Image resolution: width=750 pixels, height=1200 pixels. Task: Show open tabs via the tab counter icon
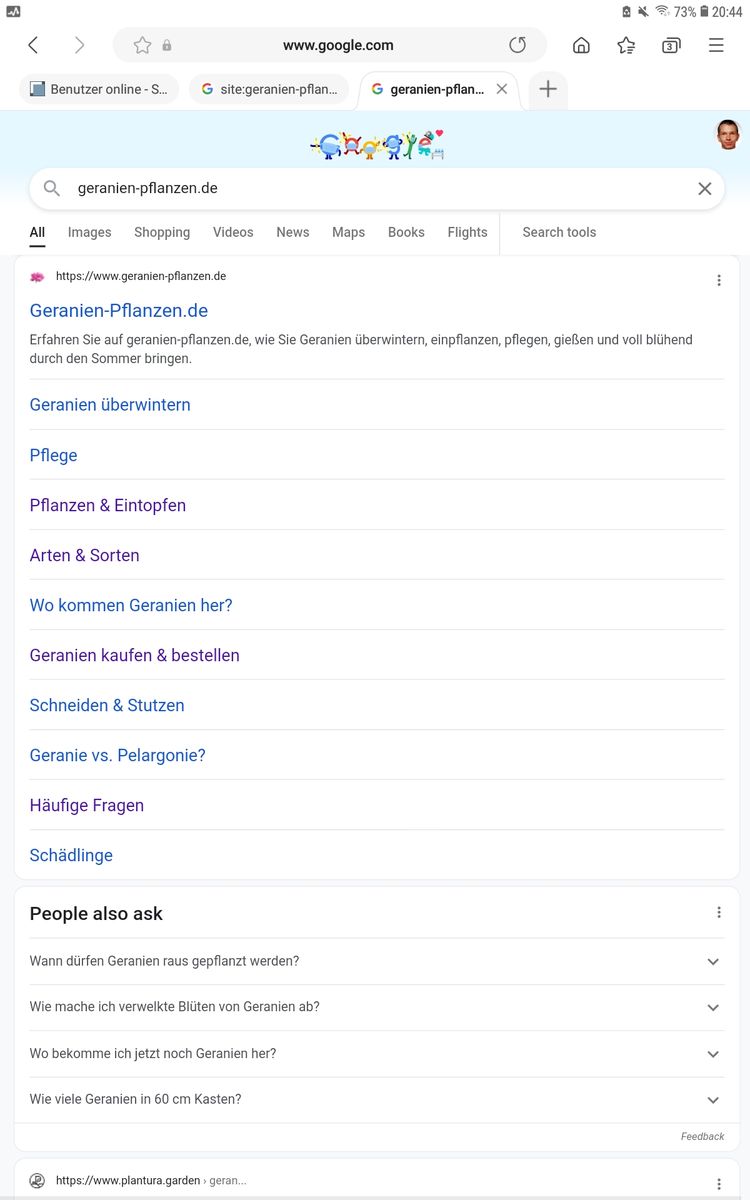(671, 45)
